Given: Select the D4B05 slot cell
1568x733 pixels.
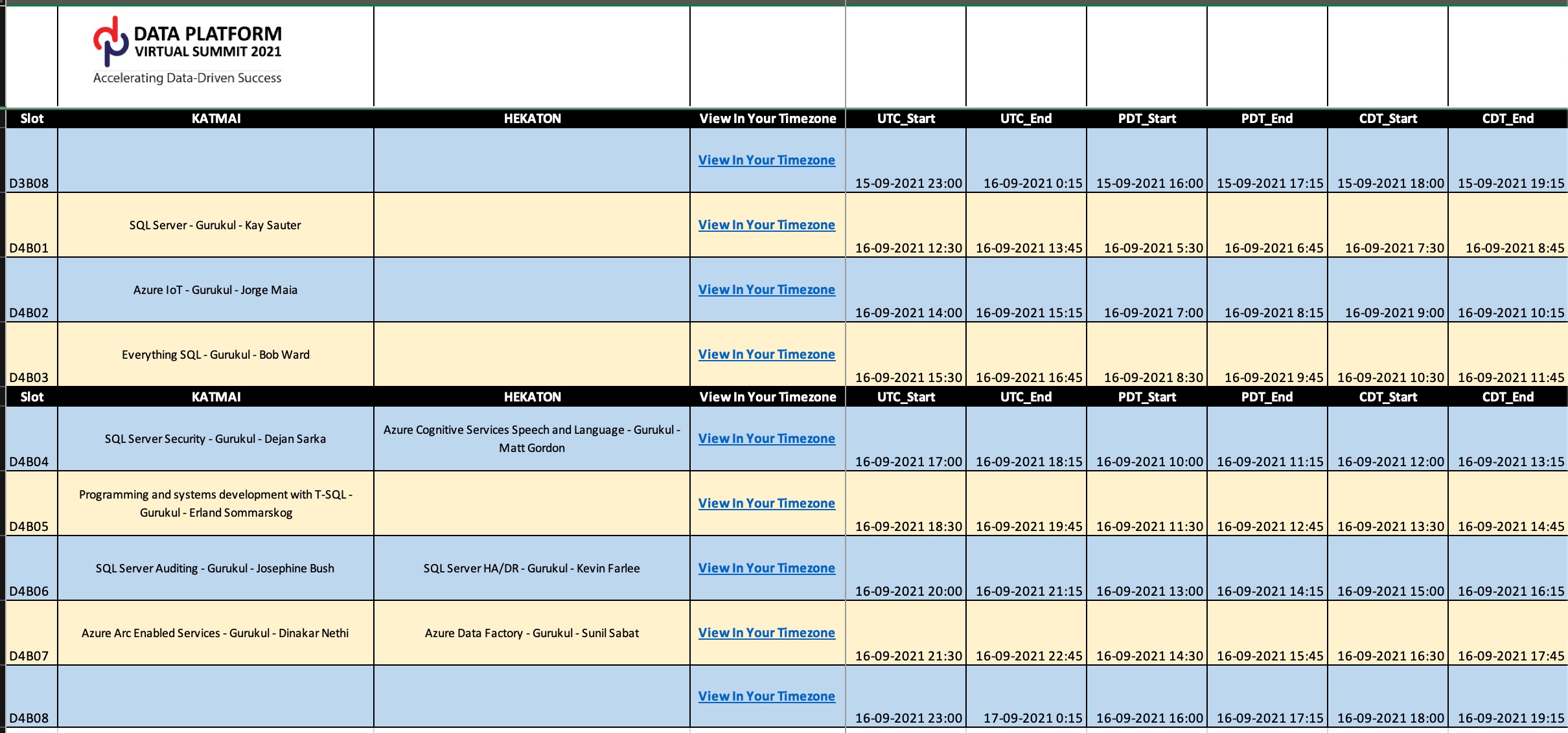Looking at the screenshot, I should pos(32,503).
